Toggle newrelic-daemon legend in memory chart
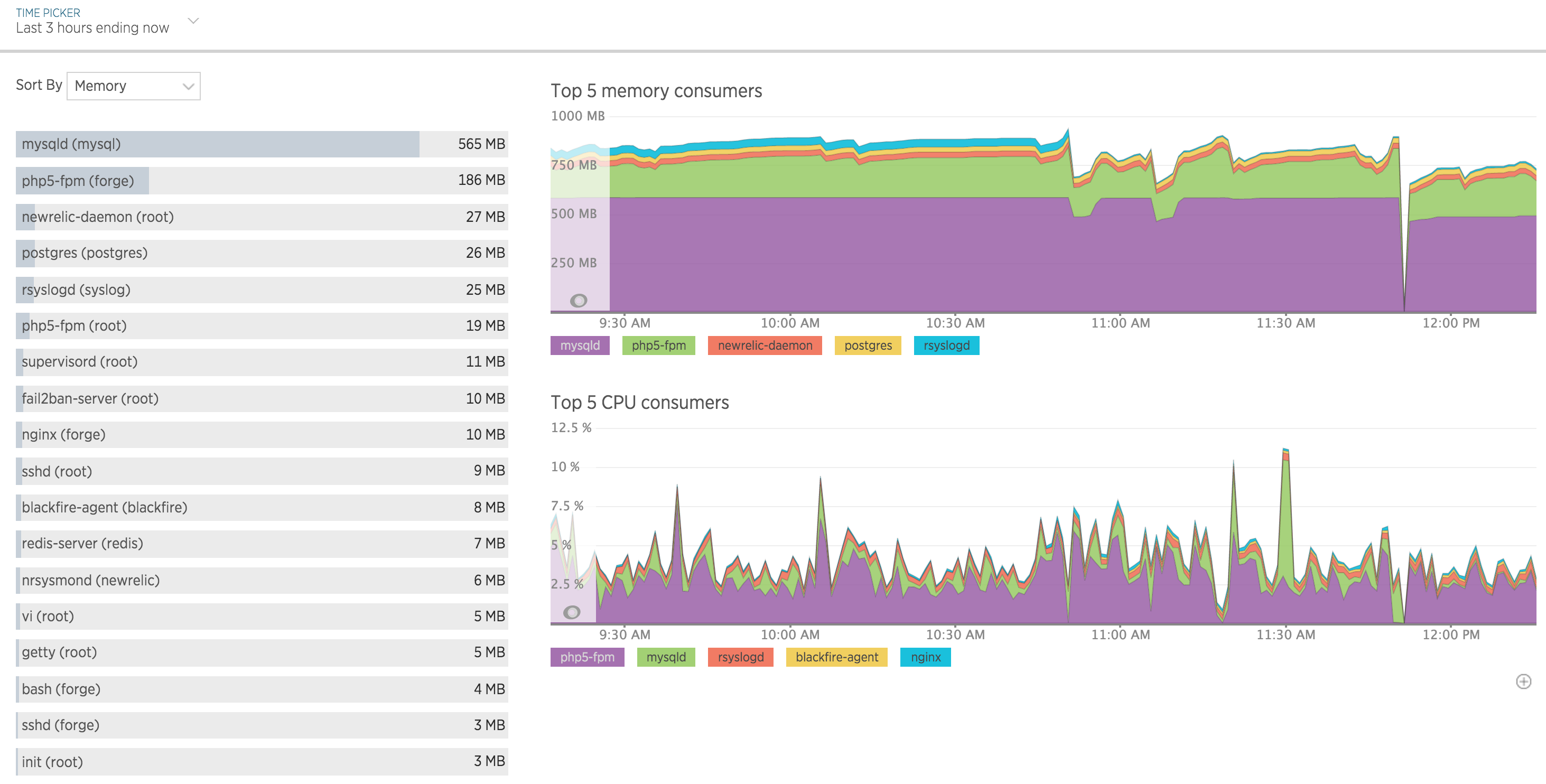 click(x=765, y=345)
